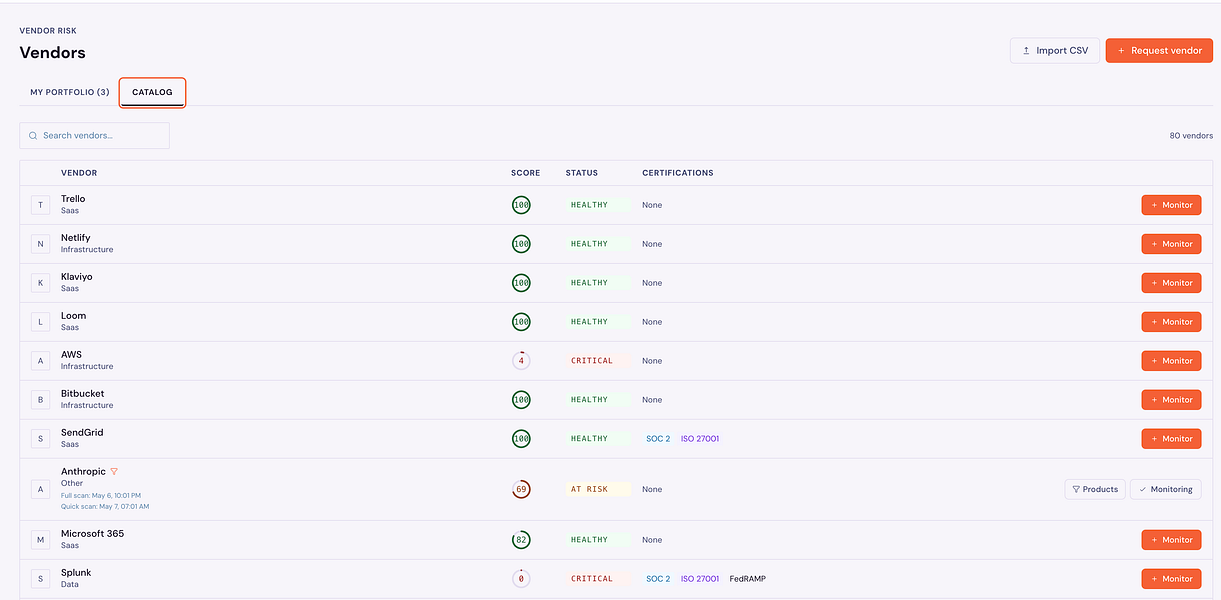1221x600 pixels.
Task: Open the Products filter for Anthropic
Action: (x=1095, y=490)
